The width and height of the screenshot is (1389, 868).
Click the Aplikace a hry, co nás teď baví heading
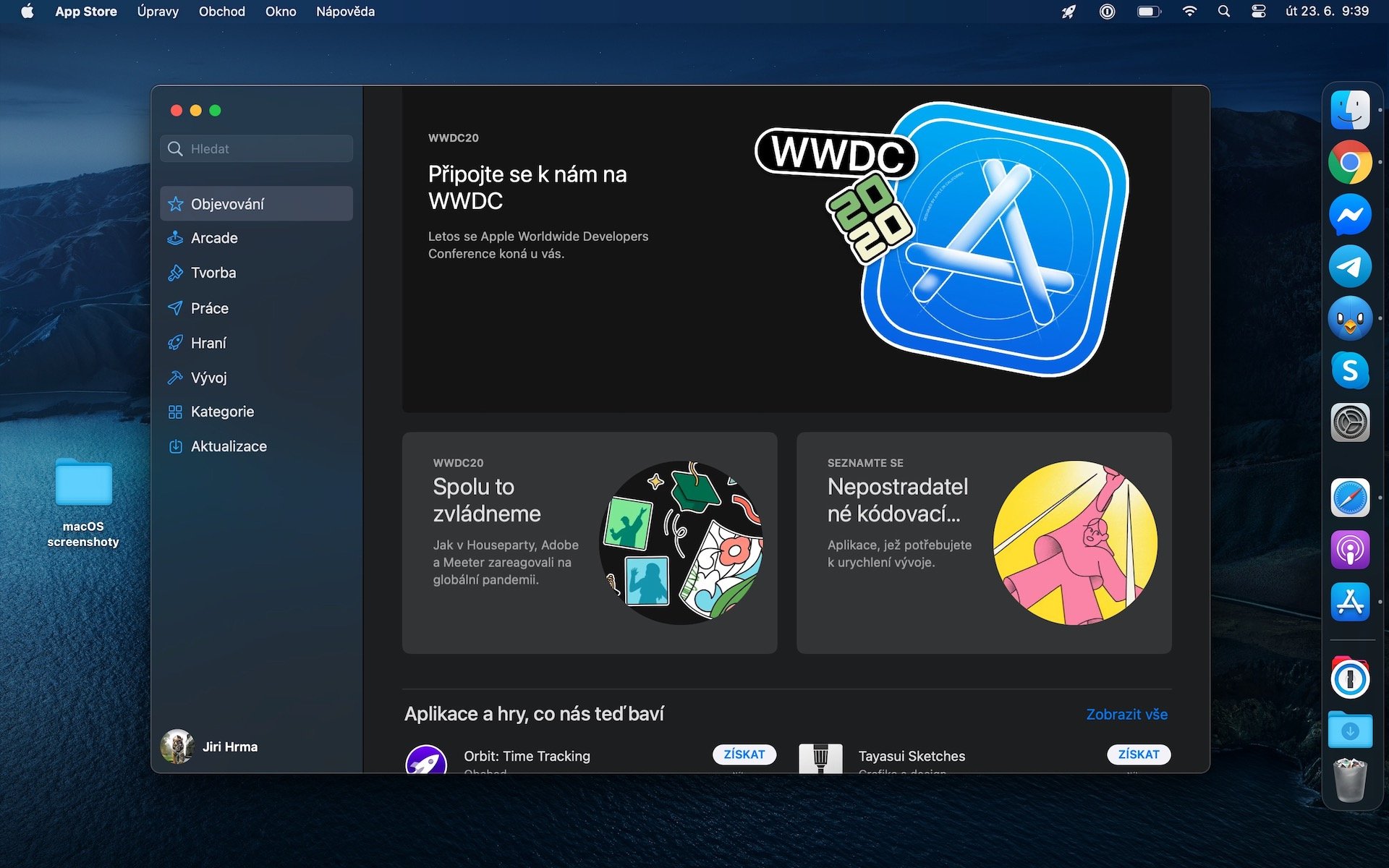point(534,714)
